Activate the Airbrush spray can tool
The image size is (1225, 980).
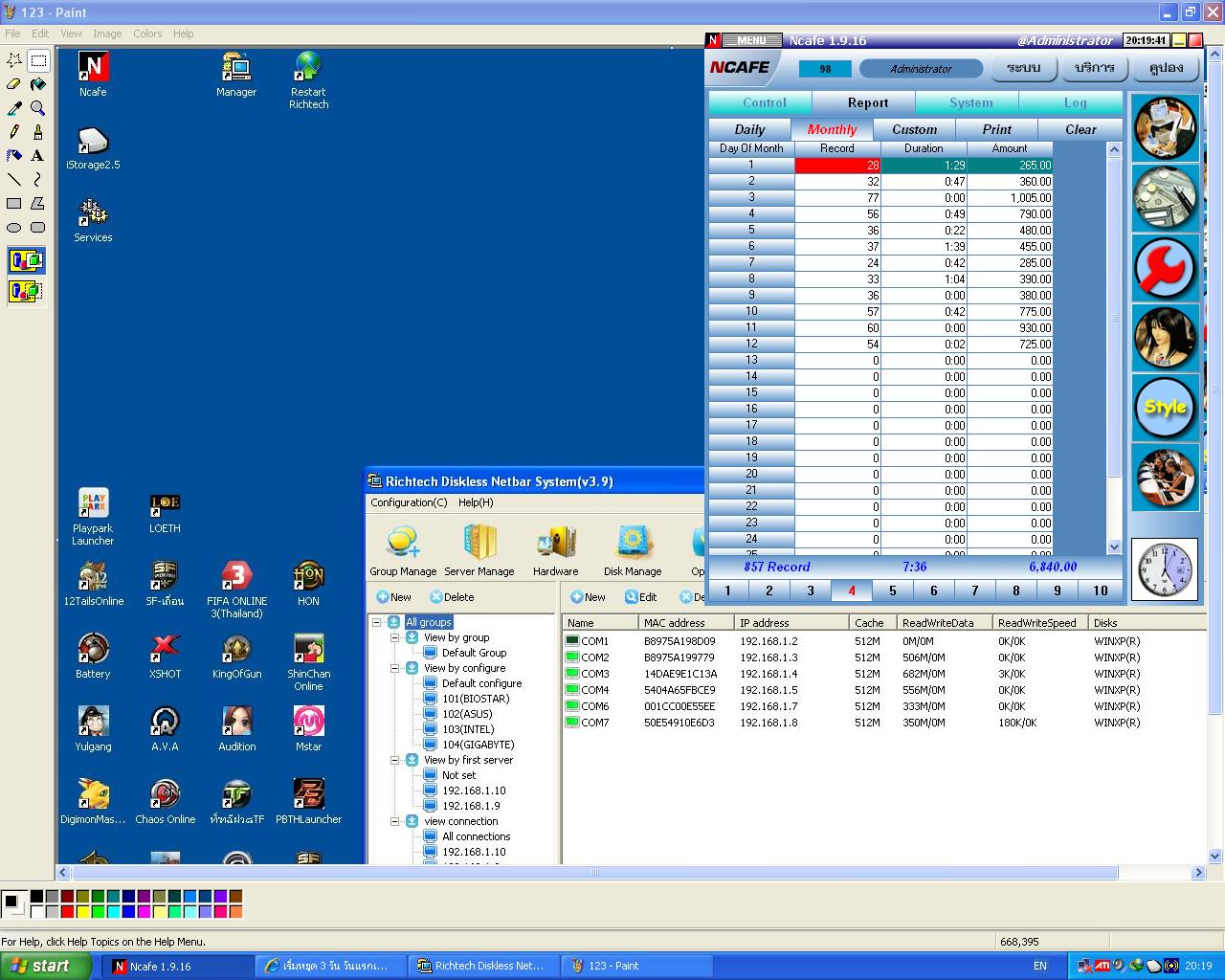14,156
